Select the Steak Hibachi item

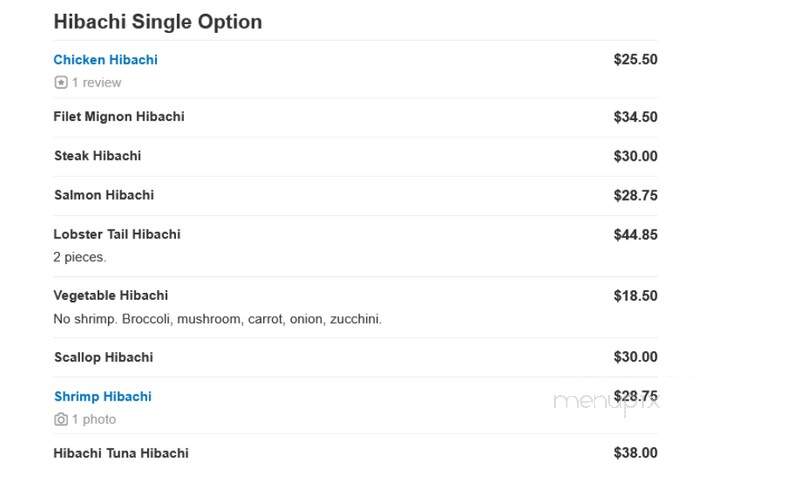[x=97, y=156]
